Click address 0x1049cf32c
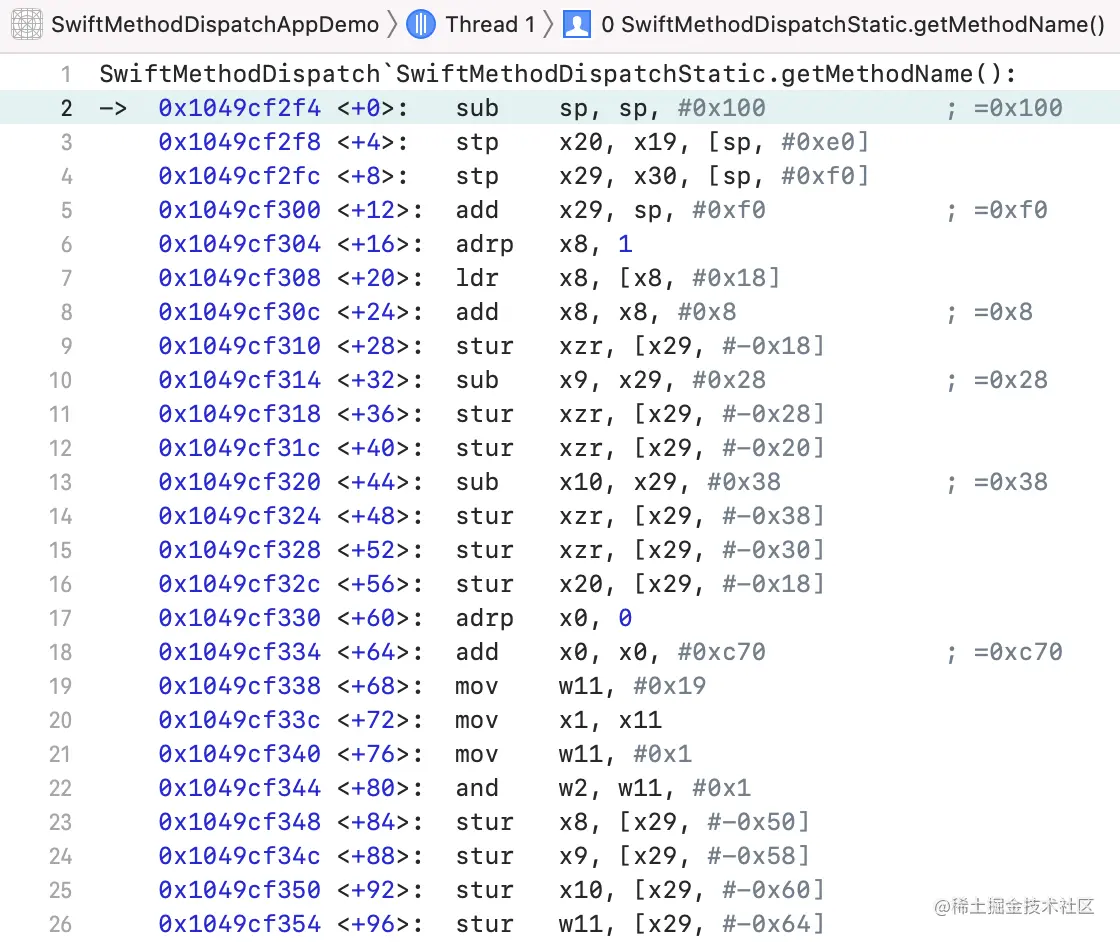Viewport: 1120px width, 942px height. [239, 584]
